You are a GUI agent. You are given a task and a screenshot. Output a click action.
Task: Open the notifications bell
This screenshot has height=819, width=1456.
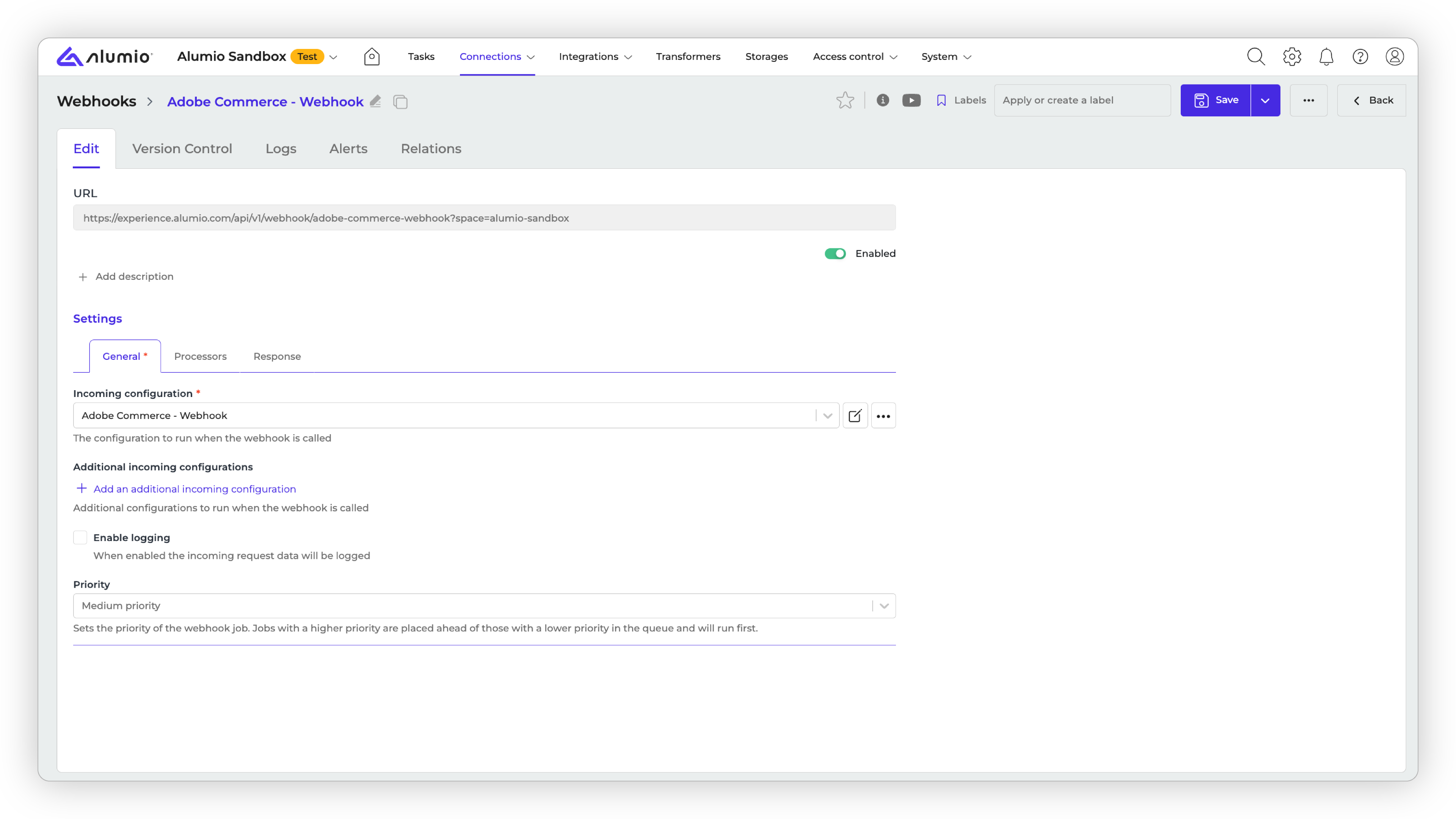[1326, 56]
